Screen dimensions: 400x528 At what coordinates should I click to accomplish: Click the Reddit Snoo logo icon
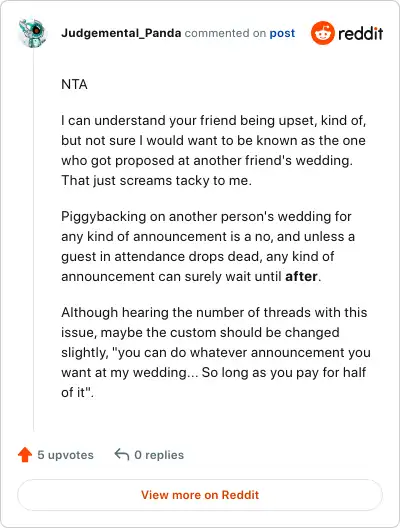[x=323, y=33]
